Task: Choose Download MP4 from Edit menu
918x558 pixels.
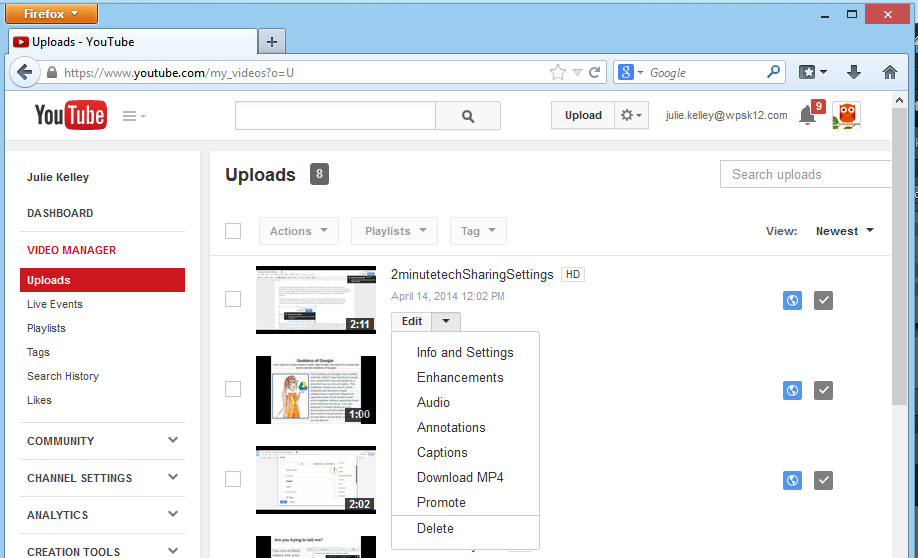Action: [465, 478]
